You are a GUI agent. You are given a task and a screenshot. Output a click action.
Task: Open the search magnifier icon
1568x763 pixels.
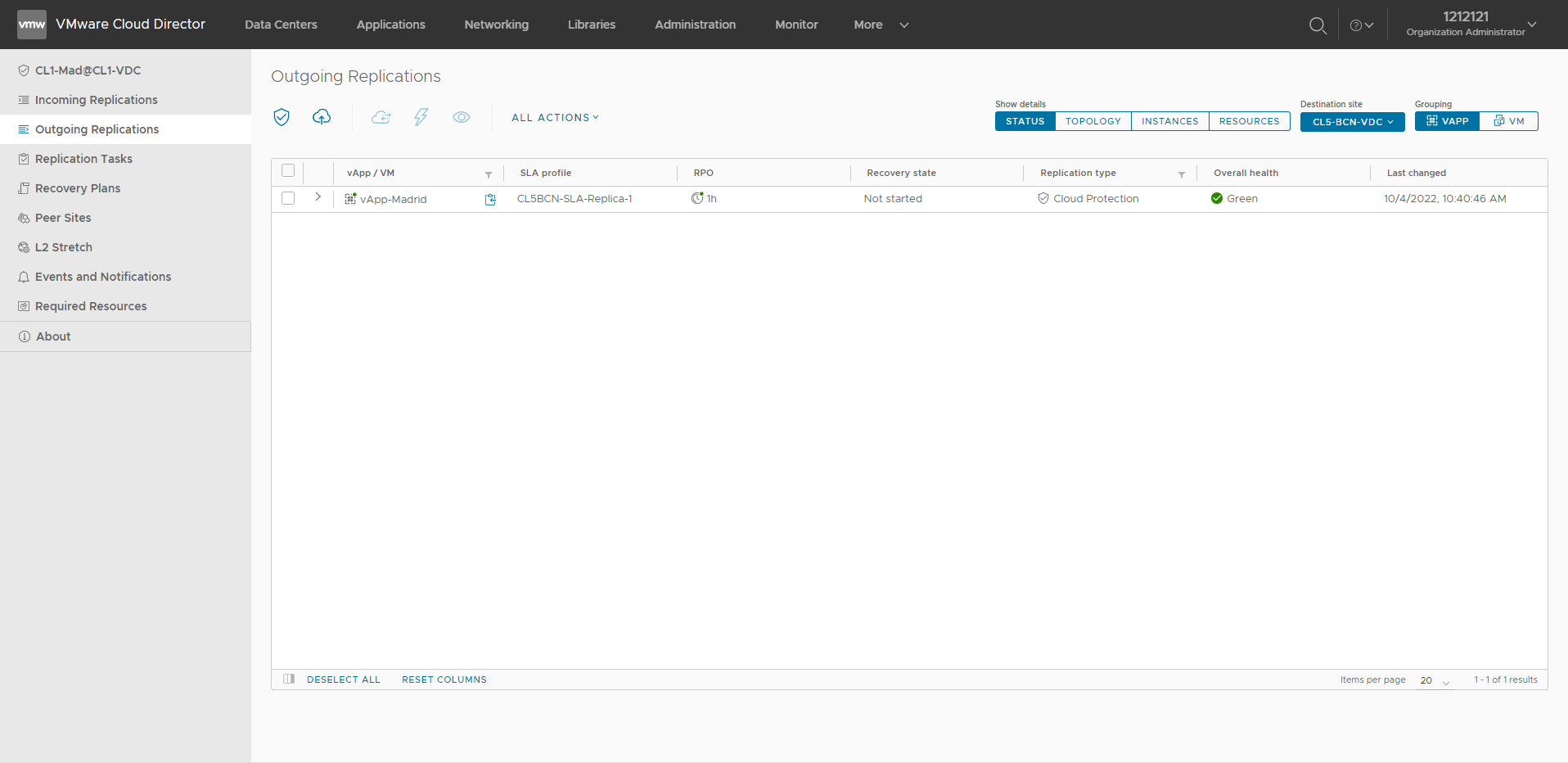pyautogui.click(x=1318, y=25)
